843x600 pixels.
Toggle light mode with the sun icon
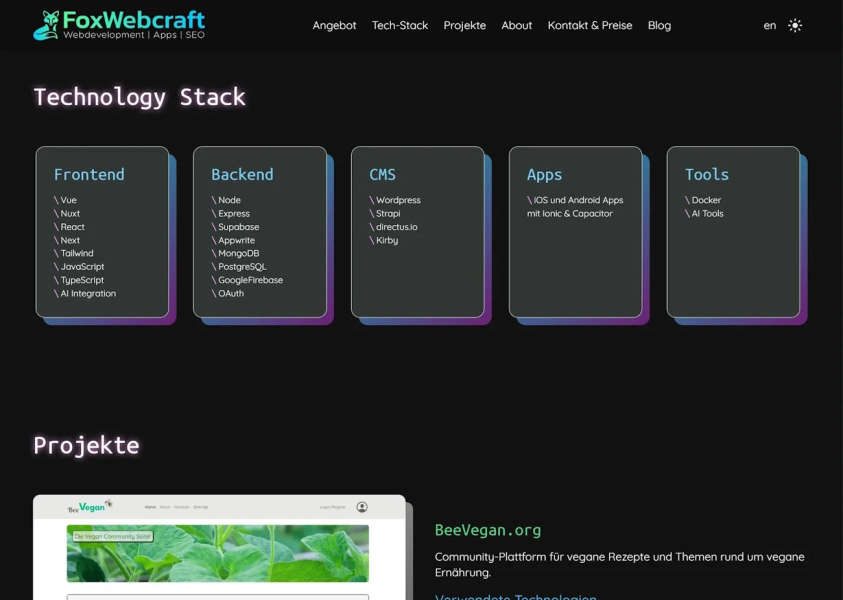click(x=795, y=26)
